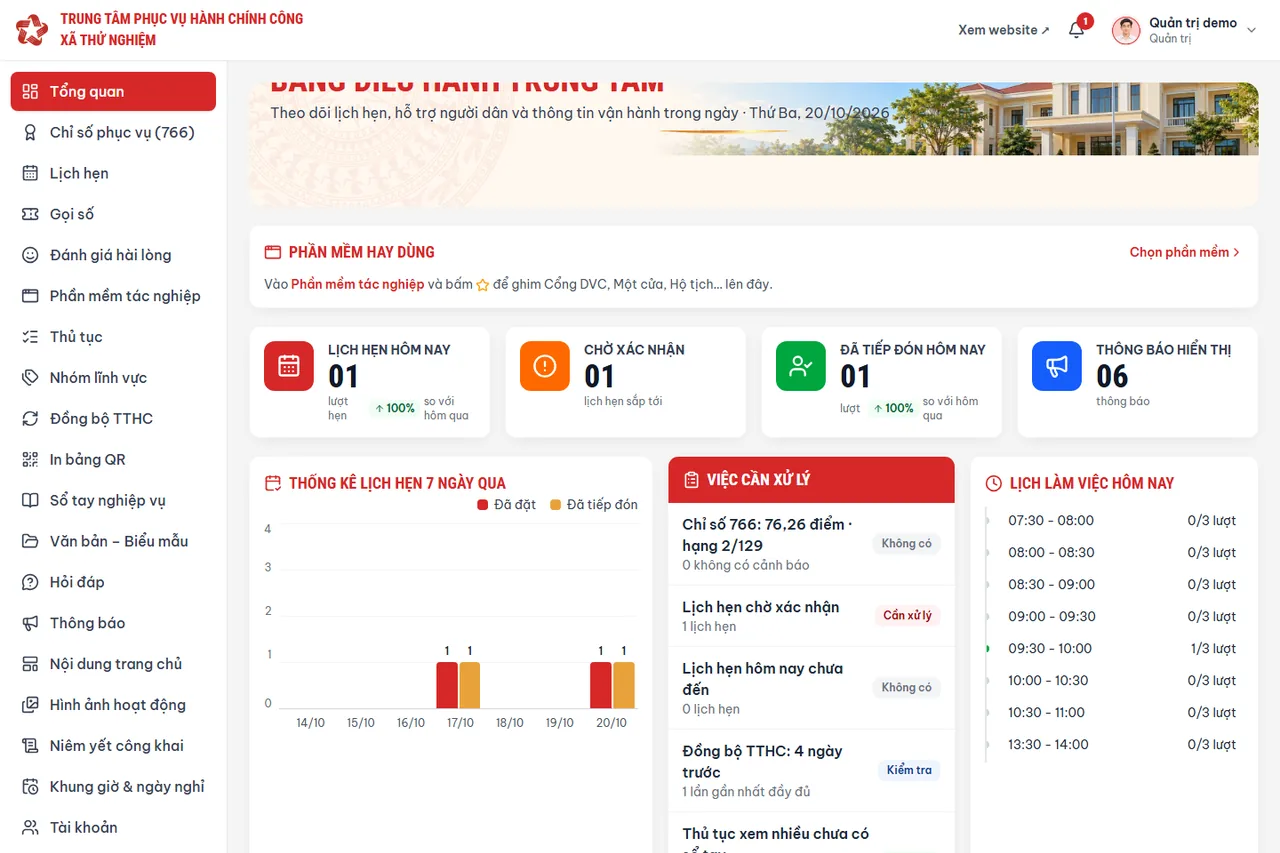Open Lịch hẹn chờ xác nhận task row

(811, 615)
